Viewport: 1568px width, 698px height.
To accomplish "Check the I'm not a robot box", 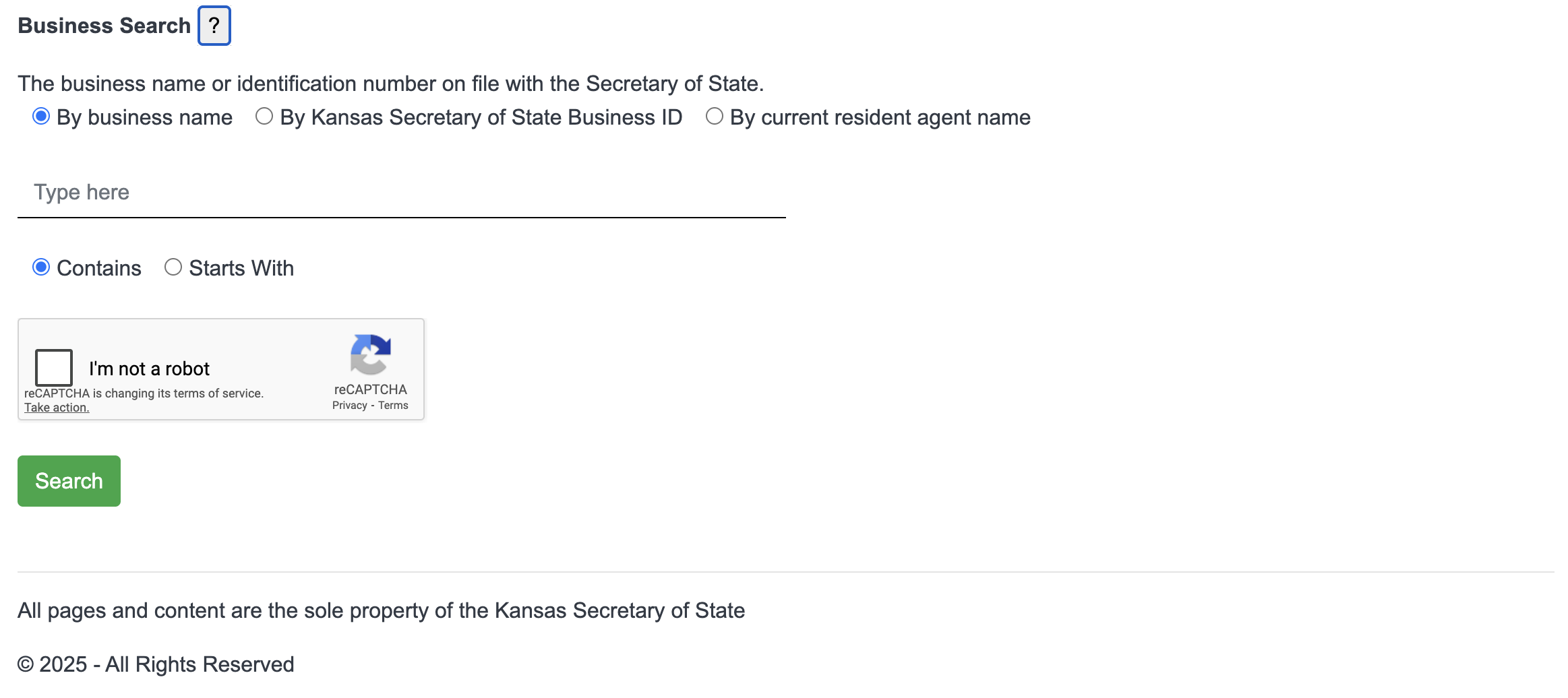I will click(x=54, y=367).
